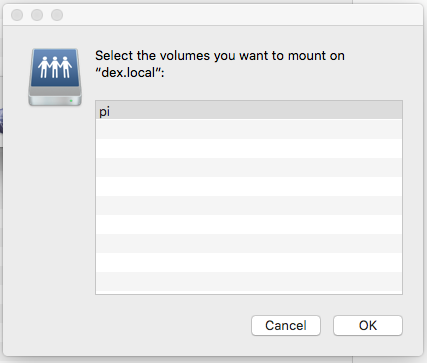
Task: Confirm mounting with the OK button
Action: (x=368, y=326)
